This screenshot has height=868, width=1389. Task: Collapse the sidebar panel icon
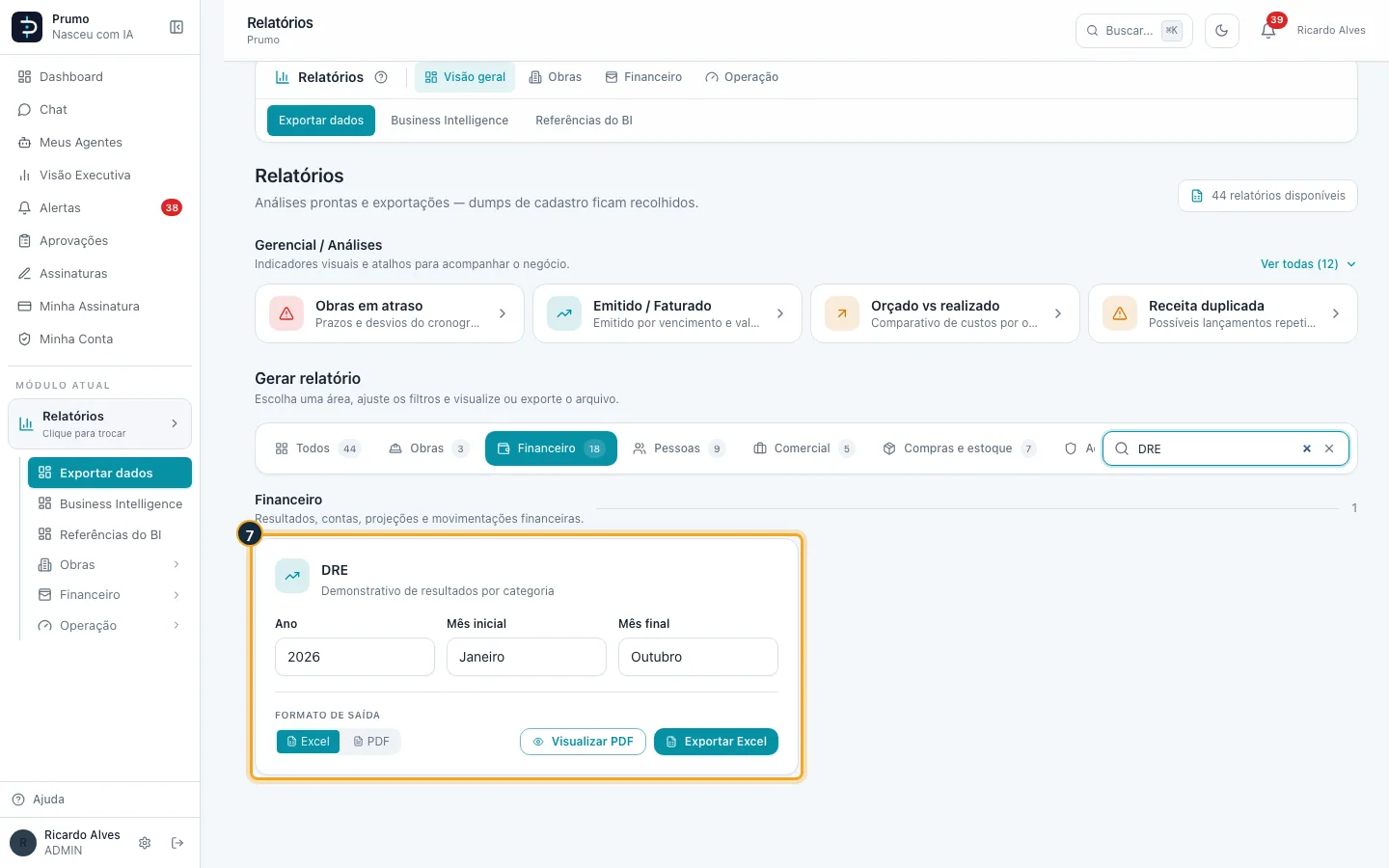(177, 27)
